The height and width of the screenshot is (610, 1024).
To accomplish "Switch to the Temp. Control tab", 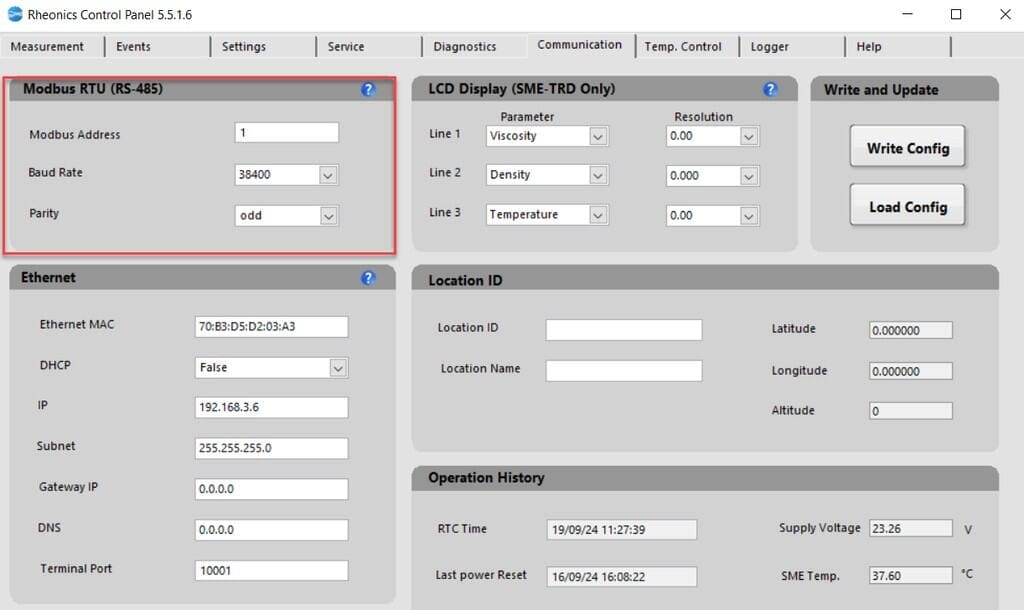I will (686, 45).
